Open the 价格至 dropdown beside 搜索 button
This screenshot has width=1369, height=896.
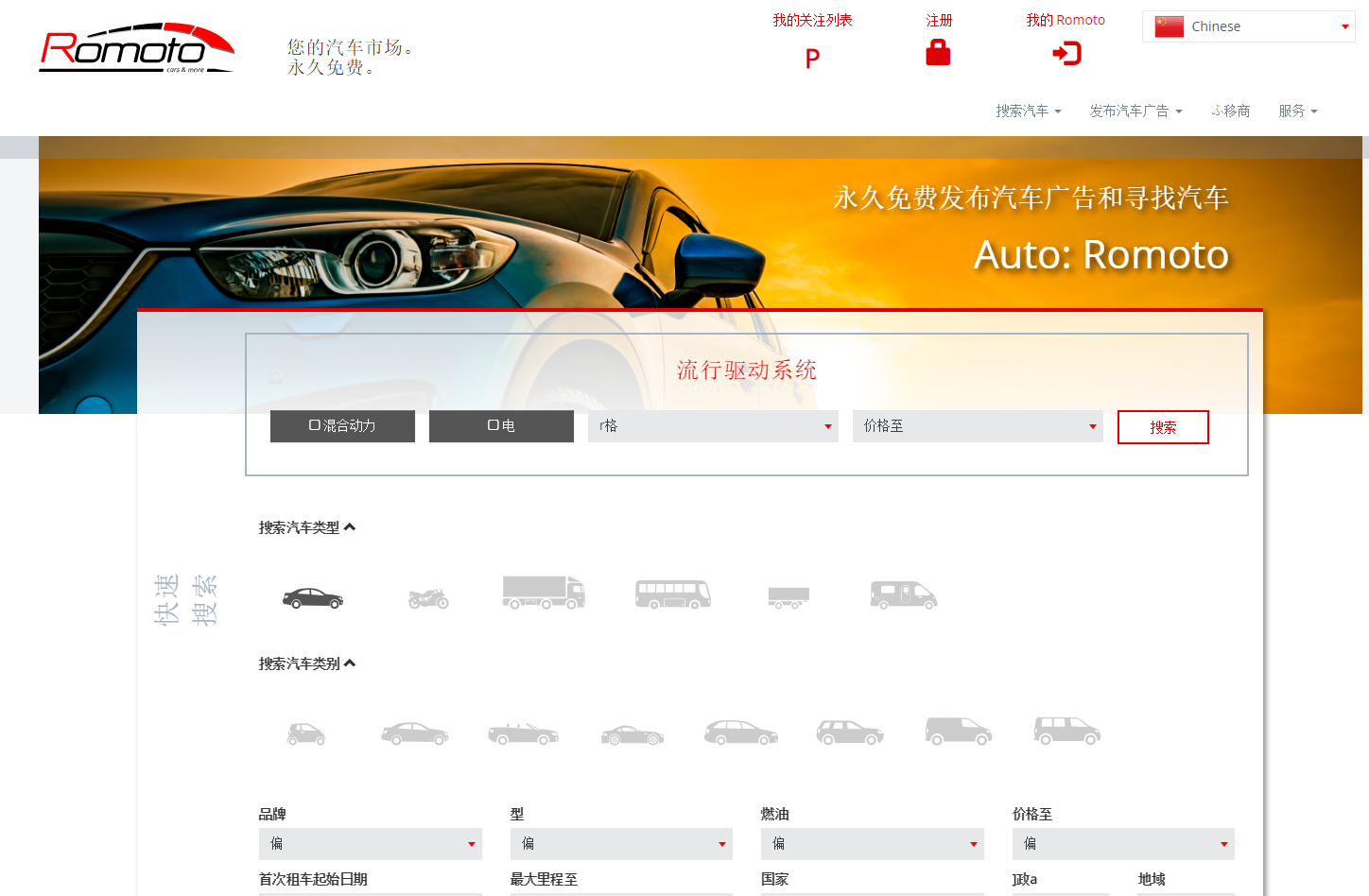pos(978,426)
